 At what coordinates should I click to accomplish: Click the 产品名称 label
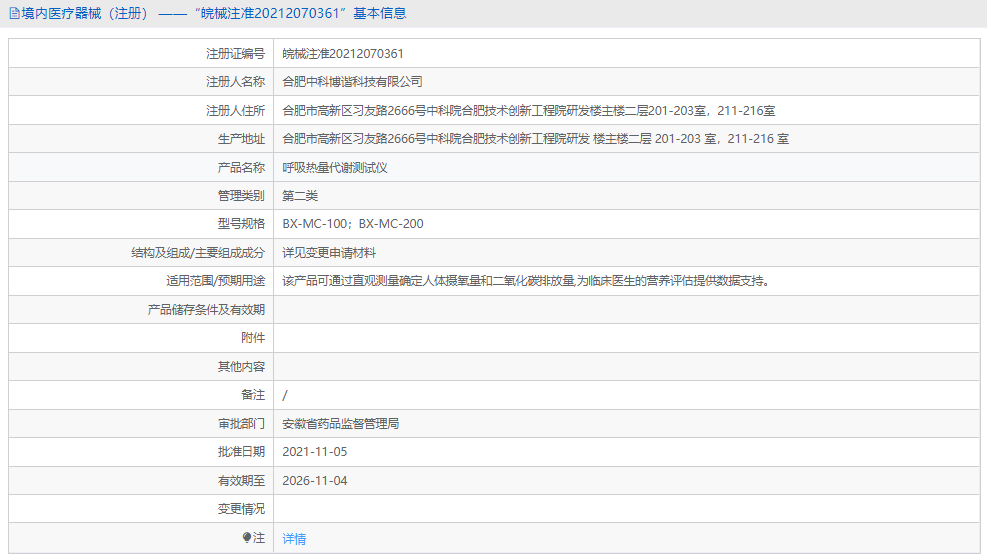click(x=241, y=167)
